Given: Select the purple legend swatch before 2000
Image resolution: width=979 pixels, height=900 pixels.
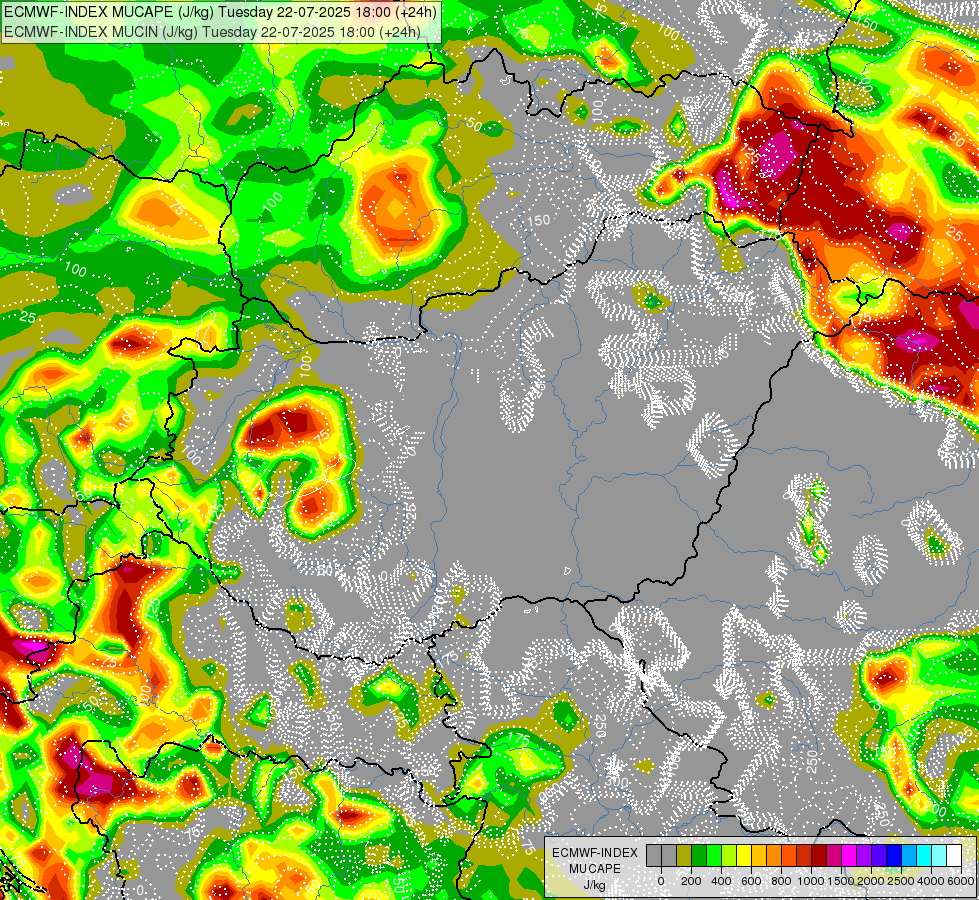Looking at the screenshot, I should [863, 856].
